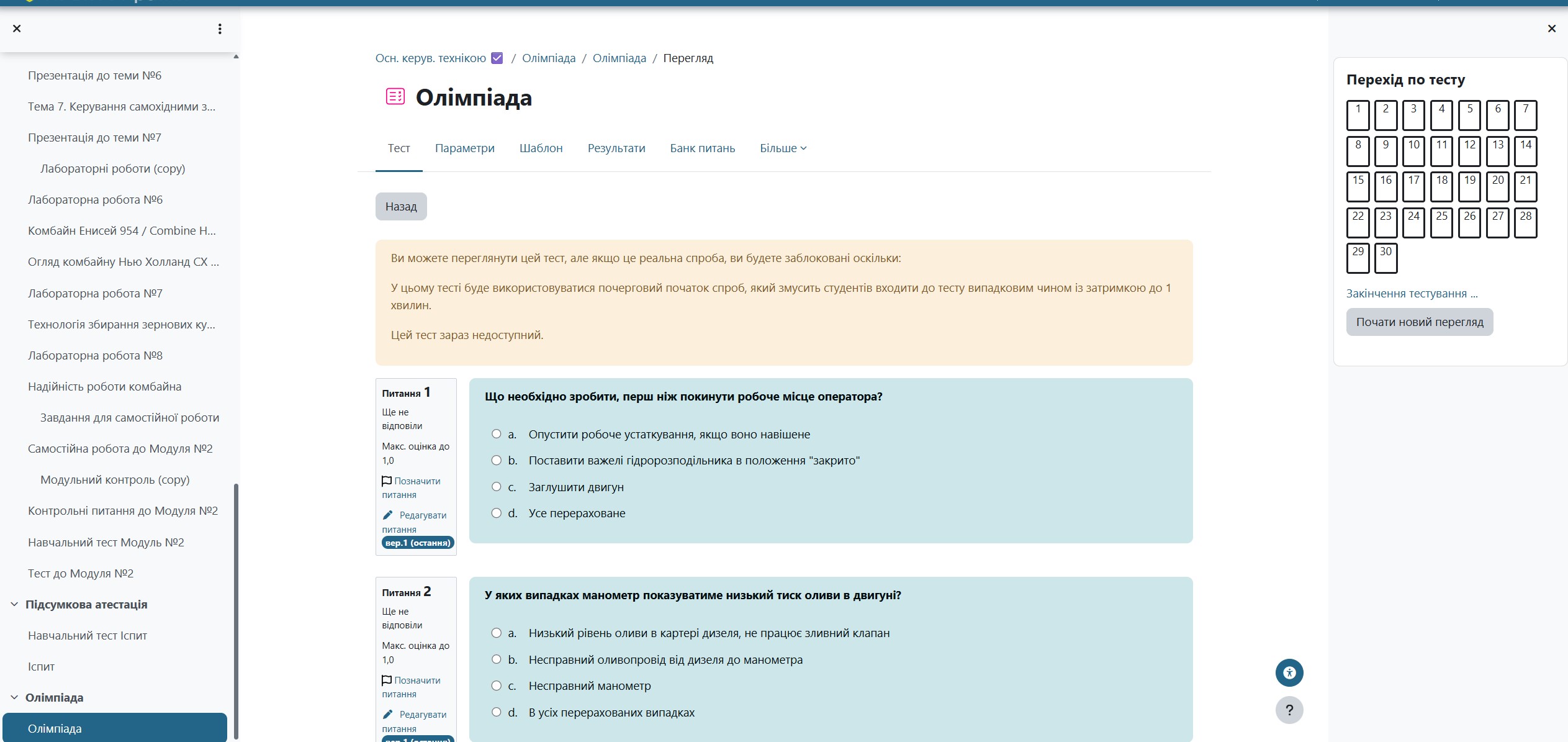
Task: Expand the 'Більше' dropdown menu
Action: (783, 148)
